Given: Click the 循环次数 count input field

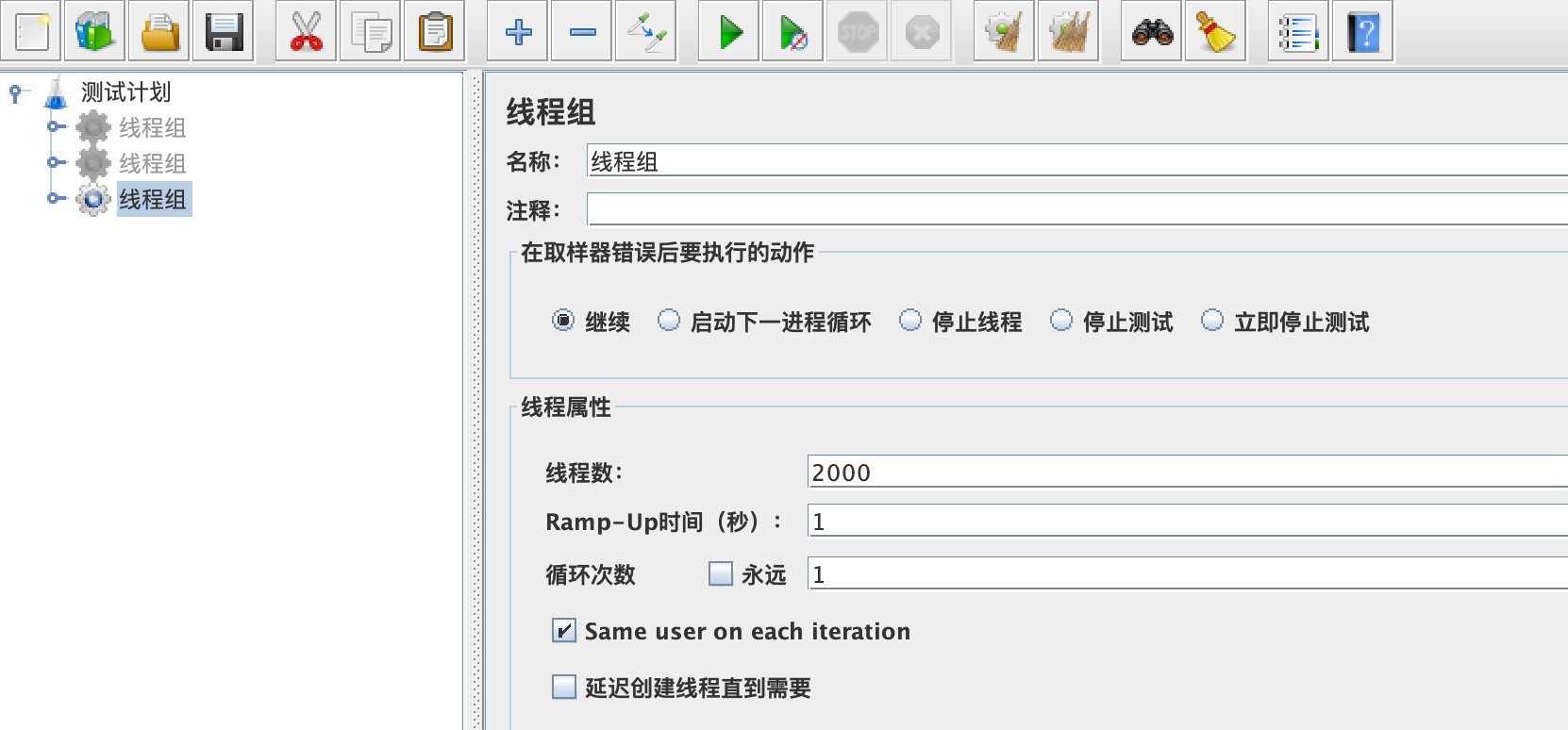Looking at the screenshot, I should pos(1187,573).
